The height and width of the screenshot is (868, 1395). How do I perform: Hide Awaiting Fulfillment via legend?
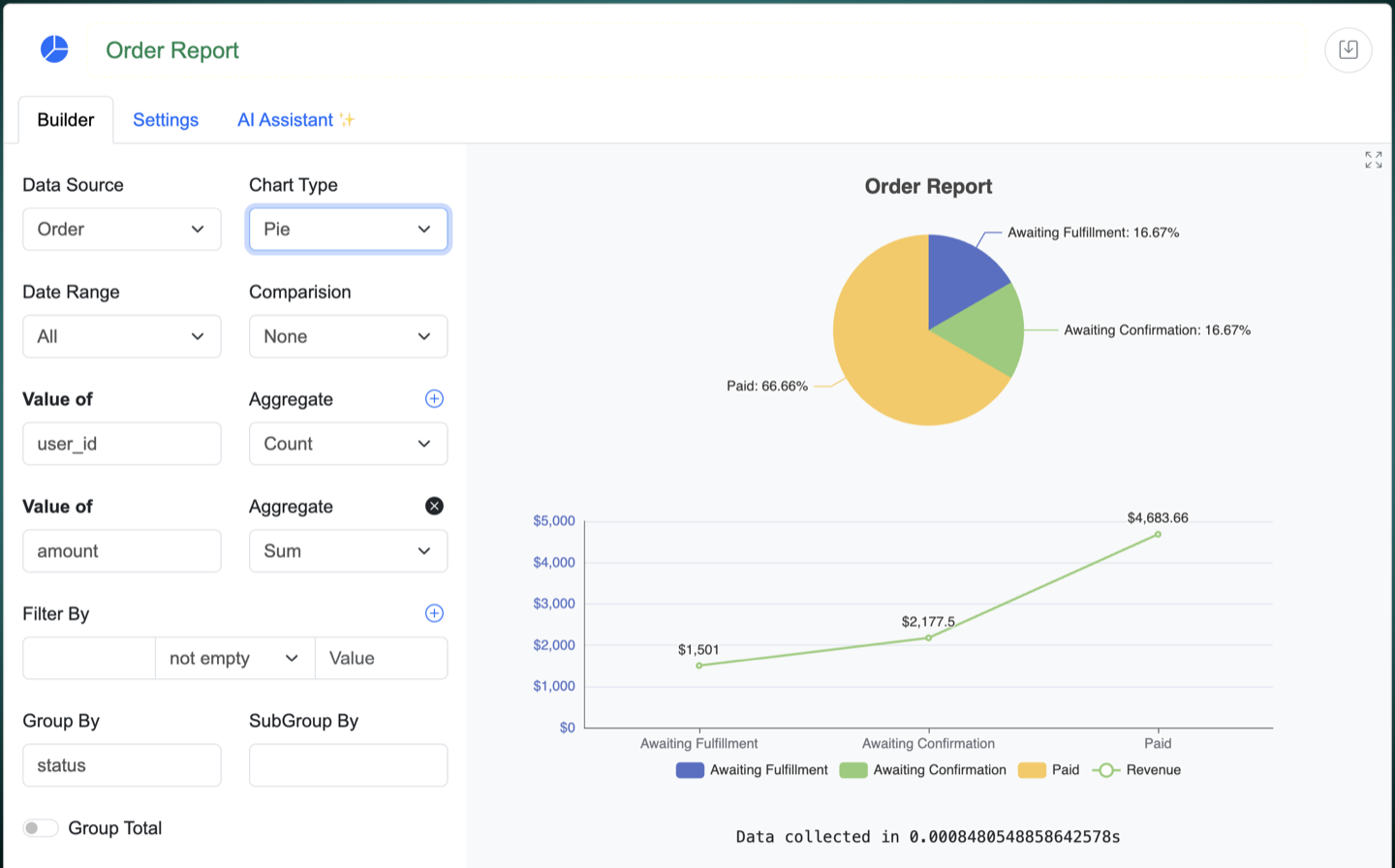pos(752,770)
